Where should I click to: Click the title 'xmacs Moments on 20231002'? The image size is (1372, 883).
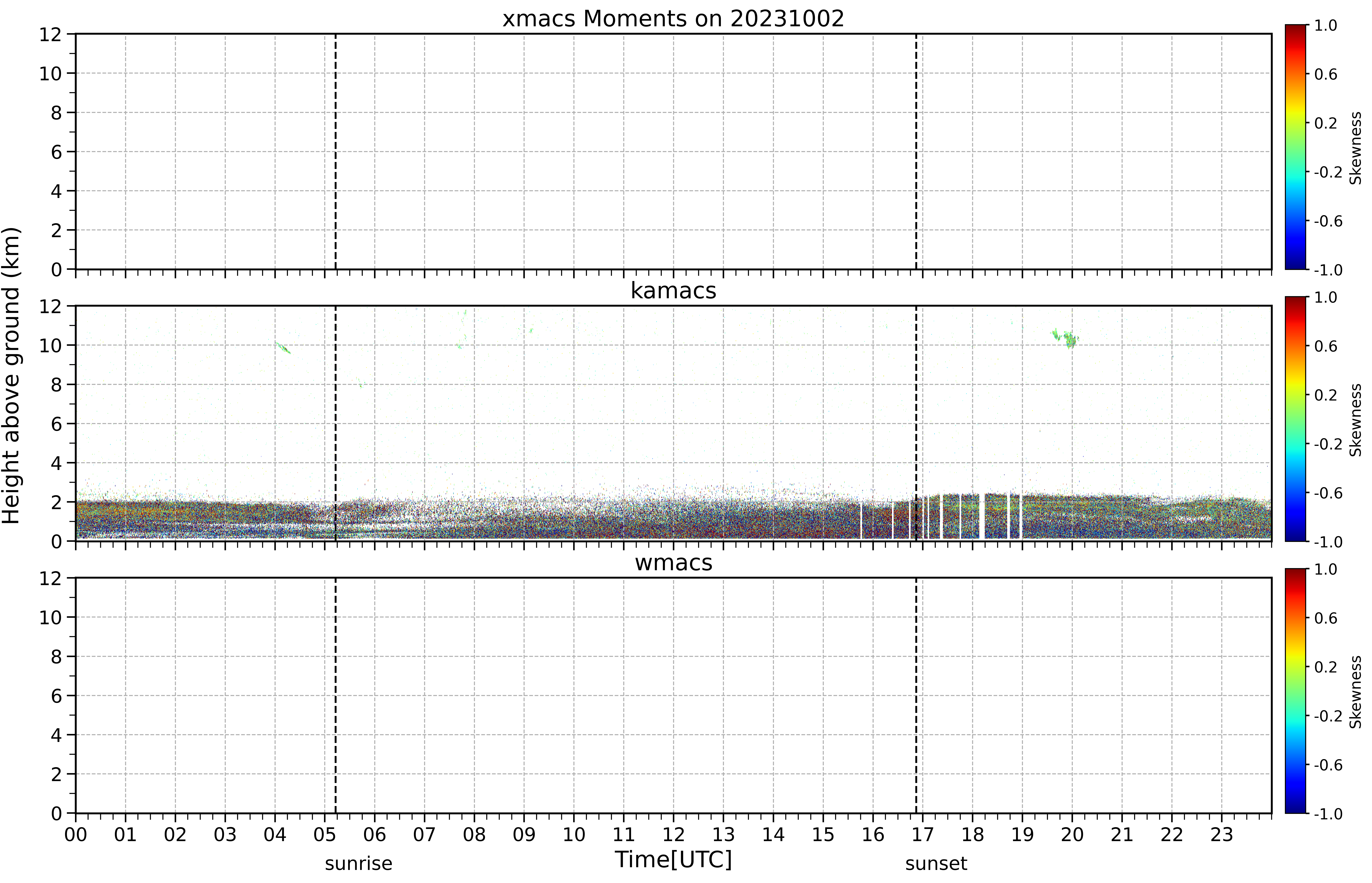point(673,19)
